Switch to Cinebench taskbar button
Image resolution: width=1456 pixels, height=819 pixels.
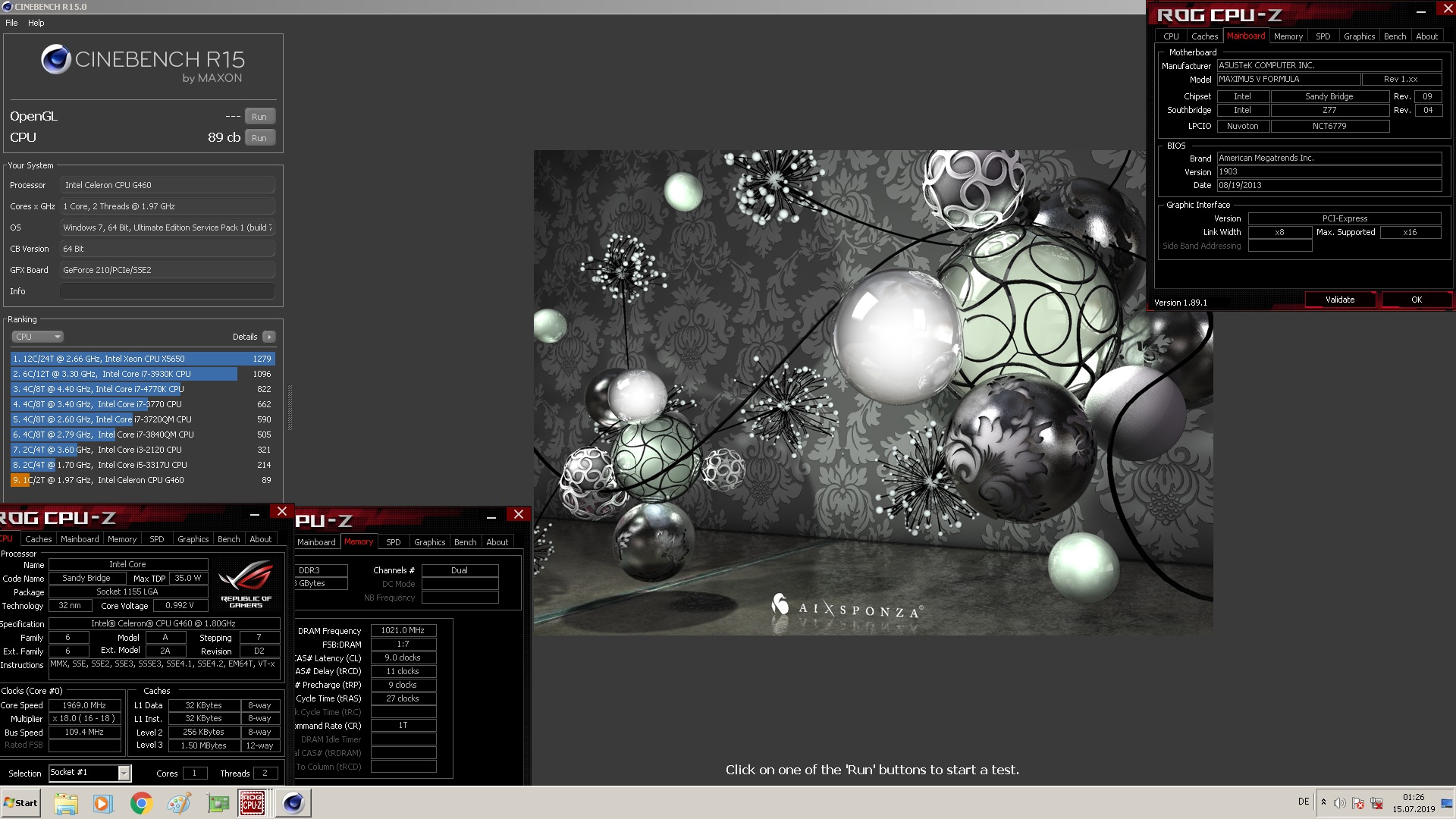293,803
